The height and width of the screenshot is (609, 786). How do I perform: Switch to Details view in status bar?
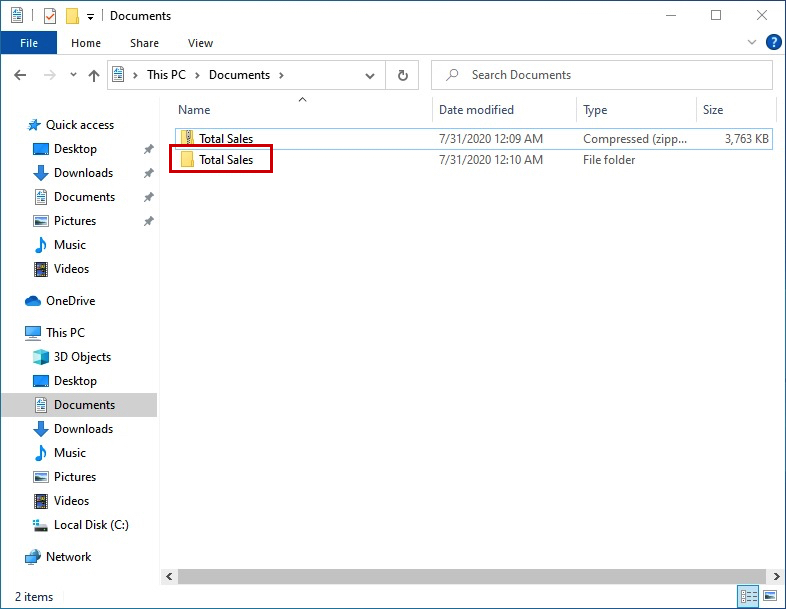pos(749,596)
